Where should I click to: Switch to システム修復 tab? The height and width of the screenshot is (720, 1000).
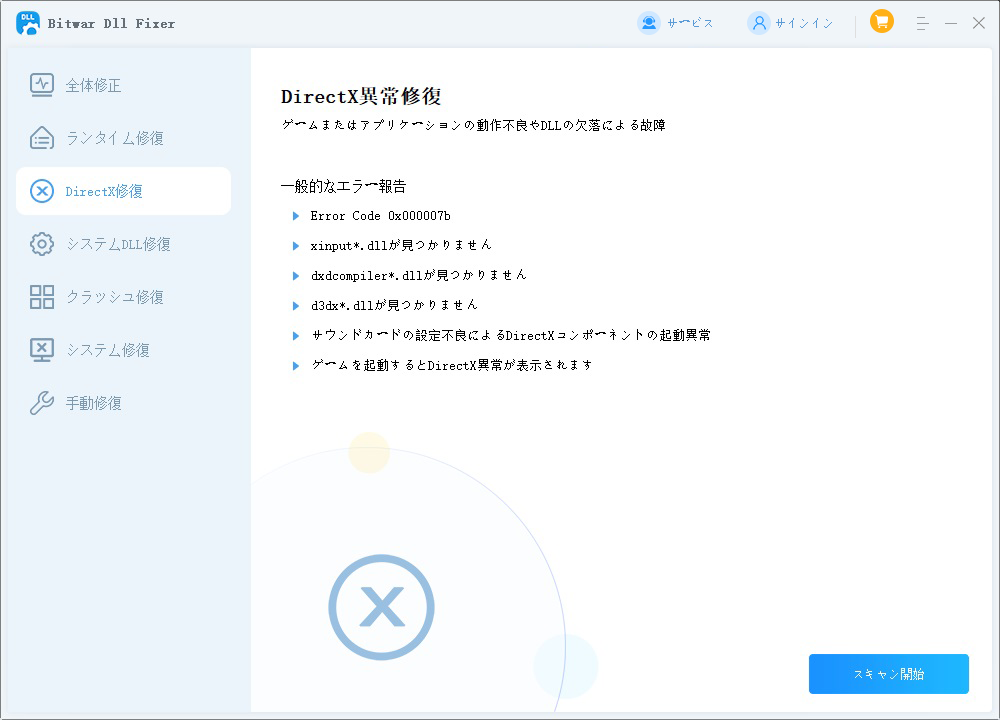(x=123, y=350)
